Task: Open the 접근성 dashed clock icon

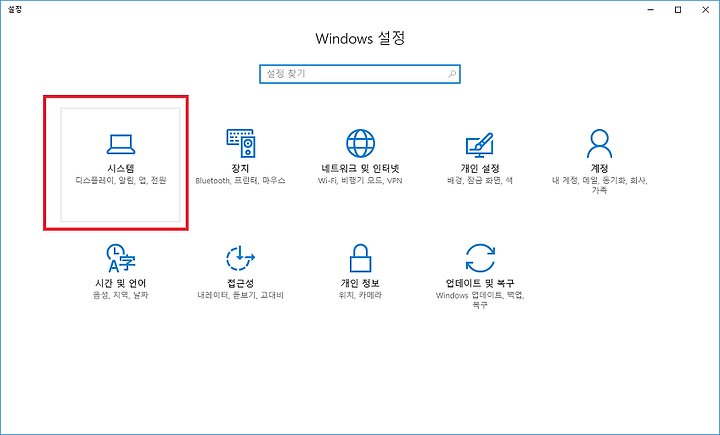Action: pos(241,259)
